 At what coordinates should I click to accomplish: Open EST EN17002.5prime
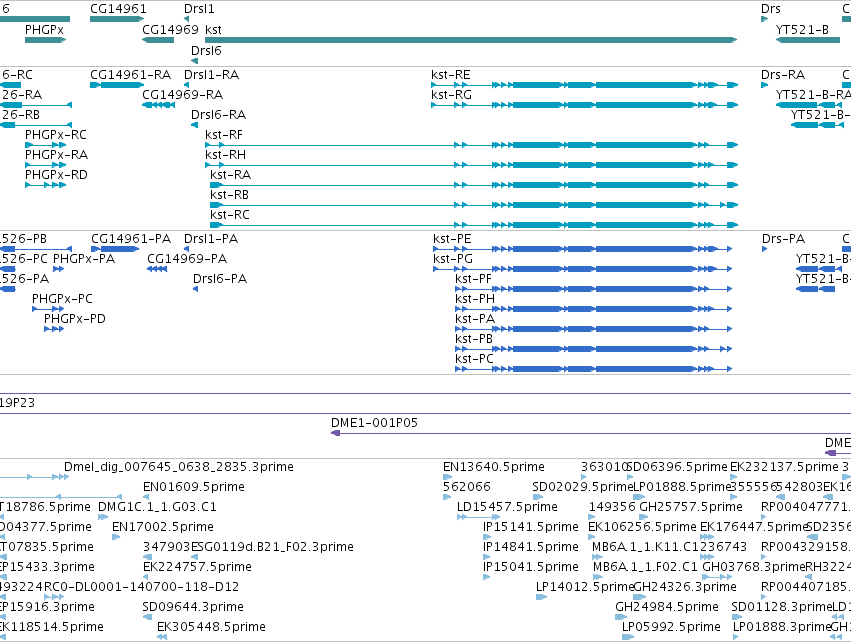tap(163, 527)
